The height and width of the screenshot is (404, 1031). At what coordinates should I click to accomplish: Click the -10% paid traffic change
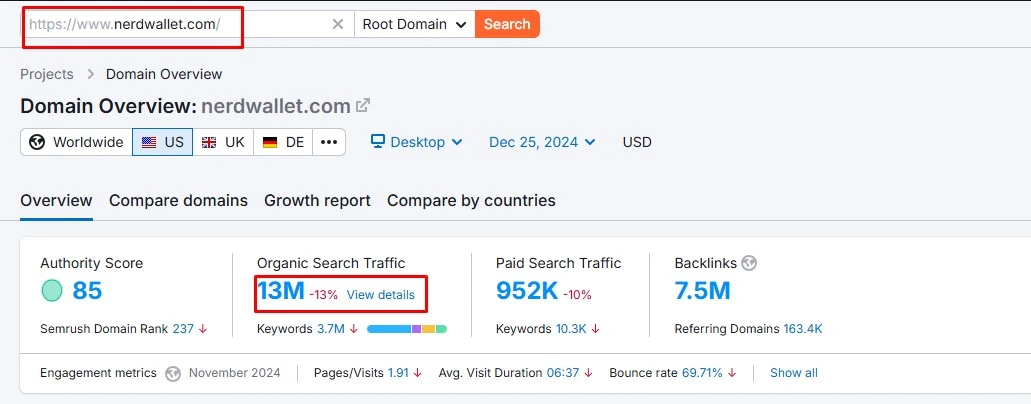577,295
